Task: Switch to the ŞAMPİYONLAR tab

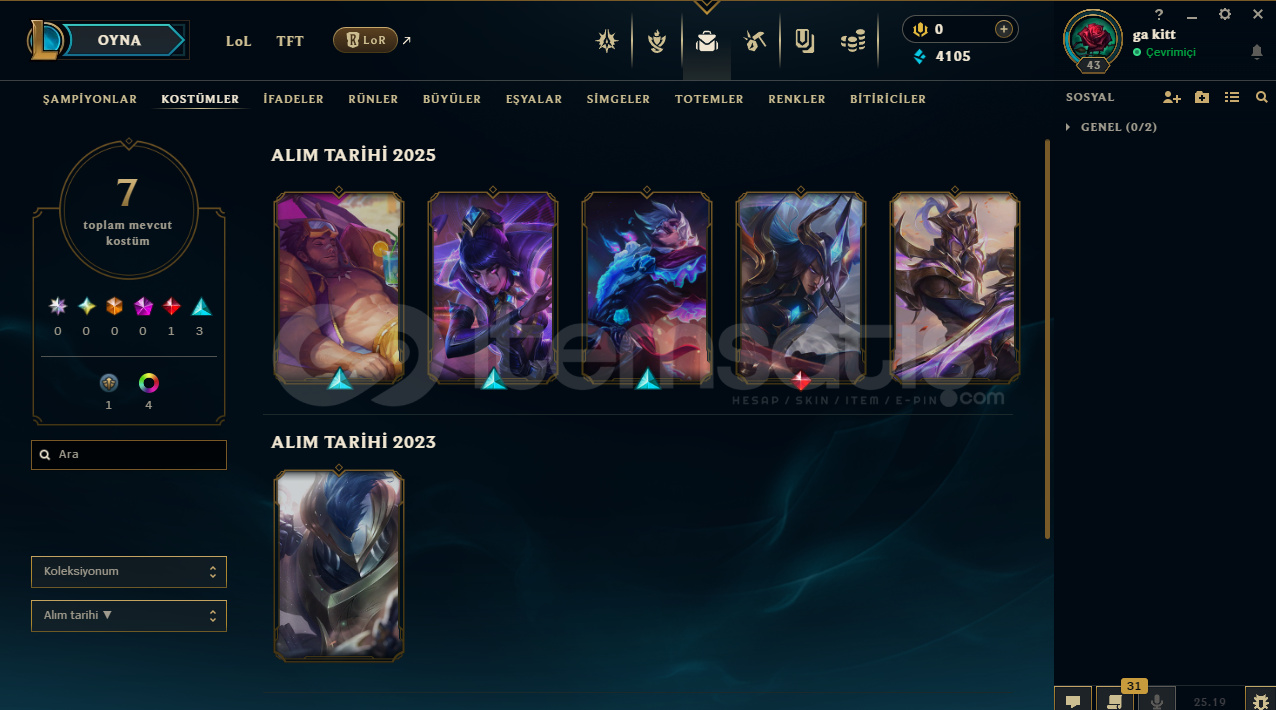Action: (x=90, y=99)
